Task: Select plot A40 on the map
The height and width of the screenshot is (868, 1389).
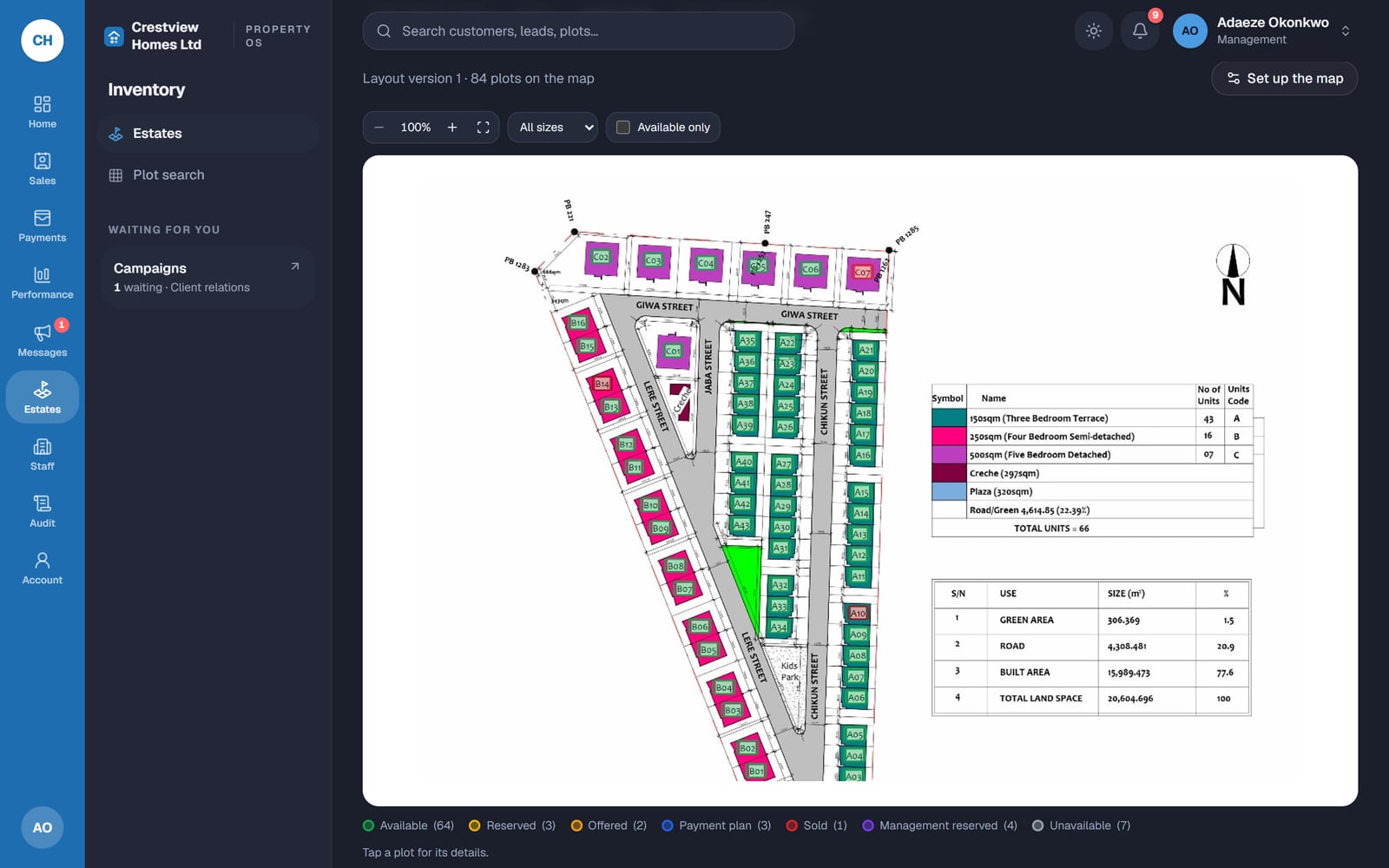Action: tap(744, 462)
